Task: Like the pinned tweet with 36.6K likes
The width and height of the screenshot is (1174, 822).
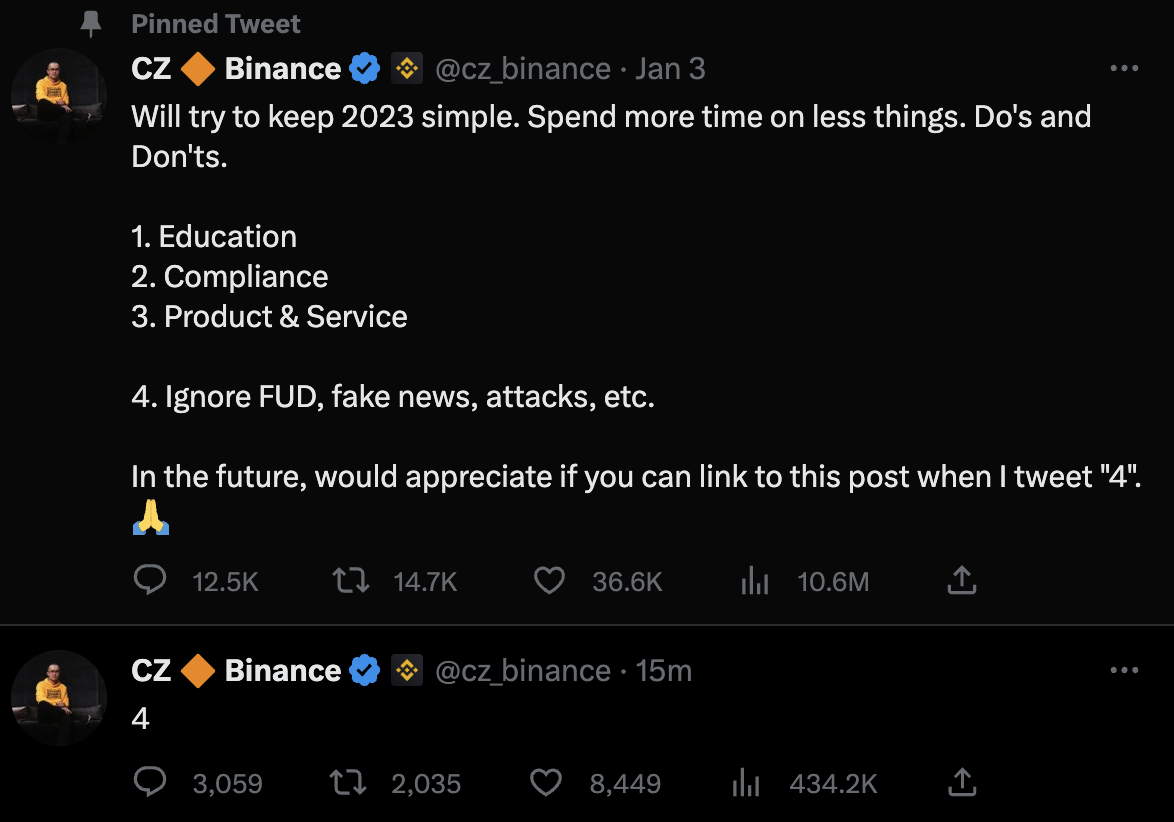Action: coord(549,581)
